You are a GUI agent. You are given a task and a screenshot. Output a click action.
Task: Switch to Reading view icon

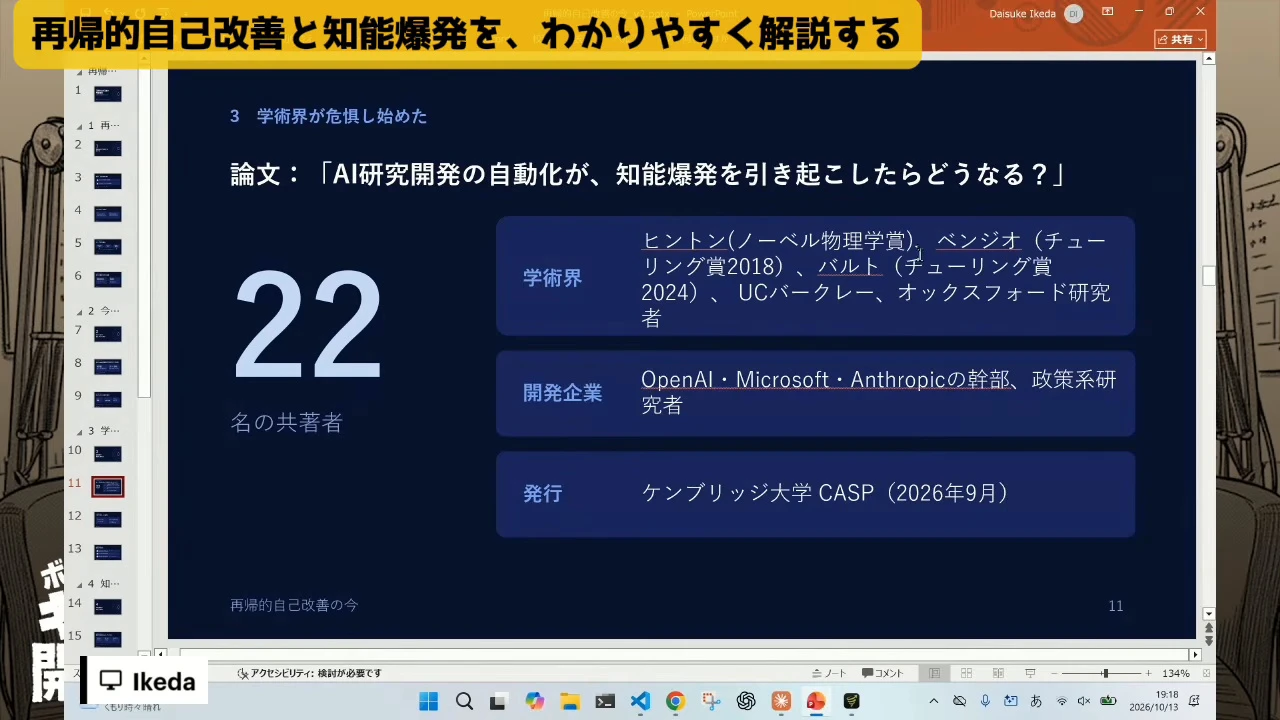[x=998, y=673]
